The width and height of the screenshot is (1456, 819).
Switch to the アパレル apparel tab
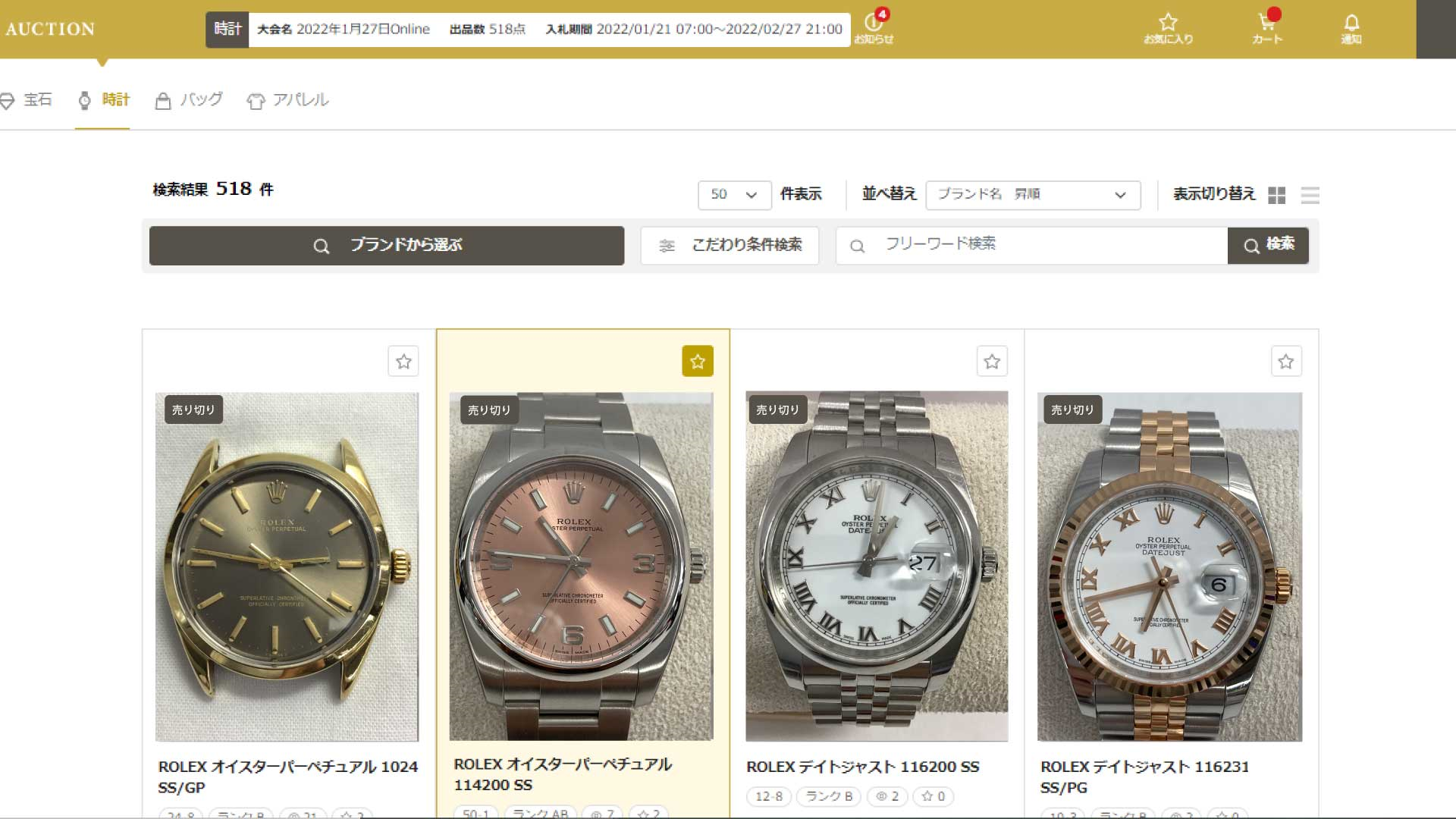pyautogui.click(x=287, y=100)
